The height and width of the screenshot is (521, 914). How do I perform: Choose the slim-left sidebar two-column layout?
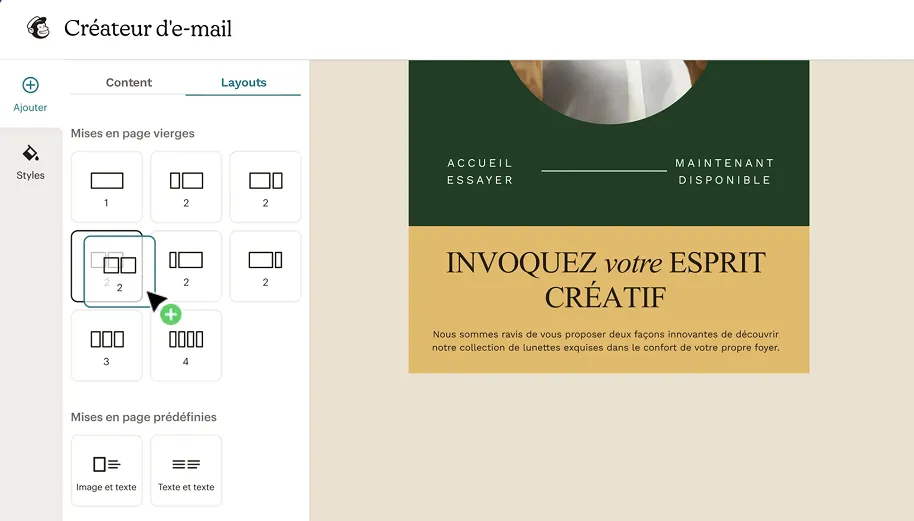[186, 266]
